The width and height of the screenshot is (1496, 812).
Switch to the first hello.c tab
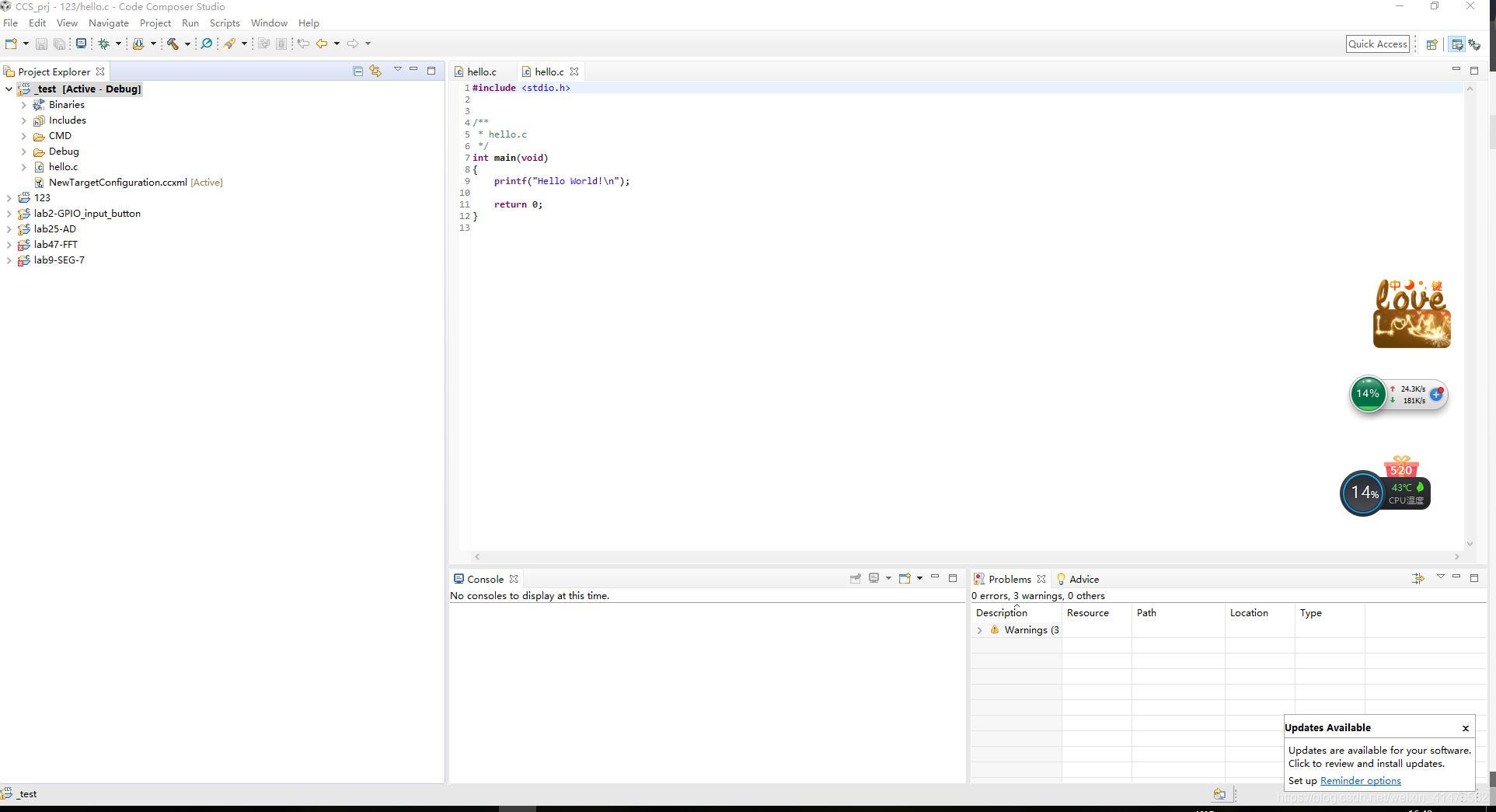[481, 71]
